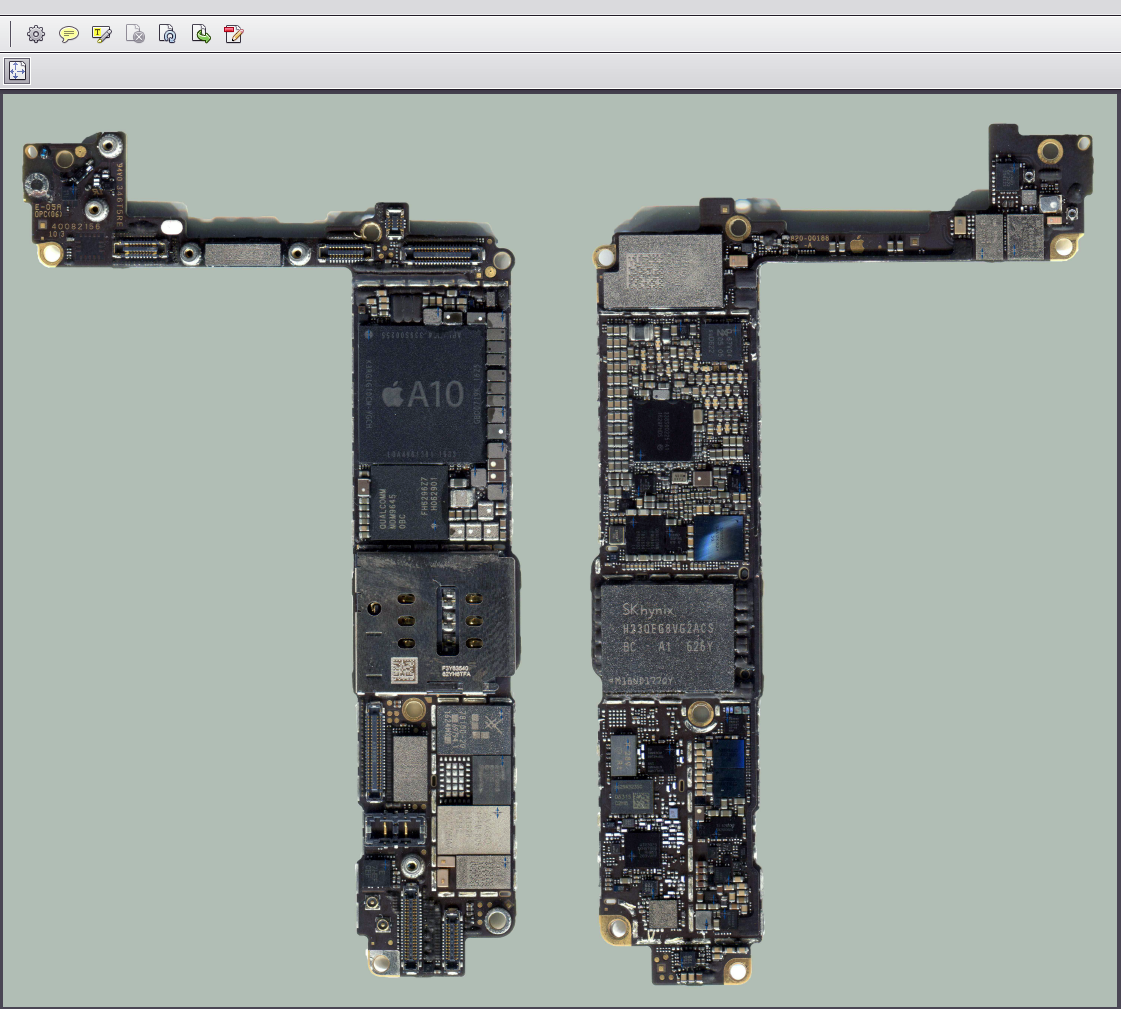
Task: Click the rotate page icon
Action: [168, 35]
